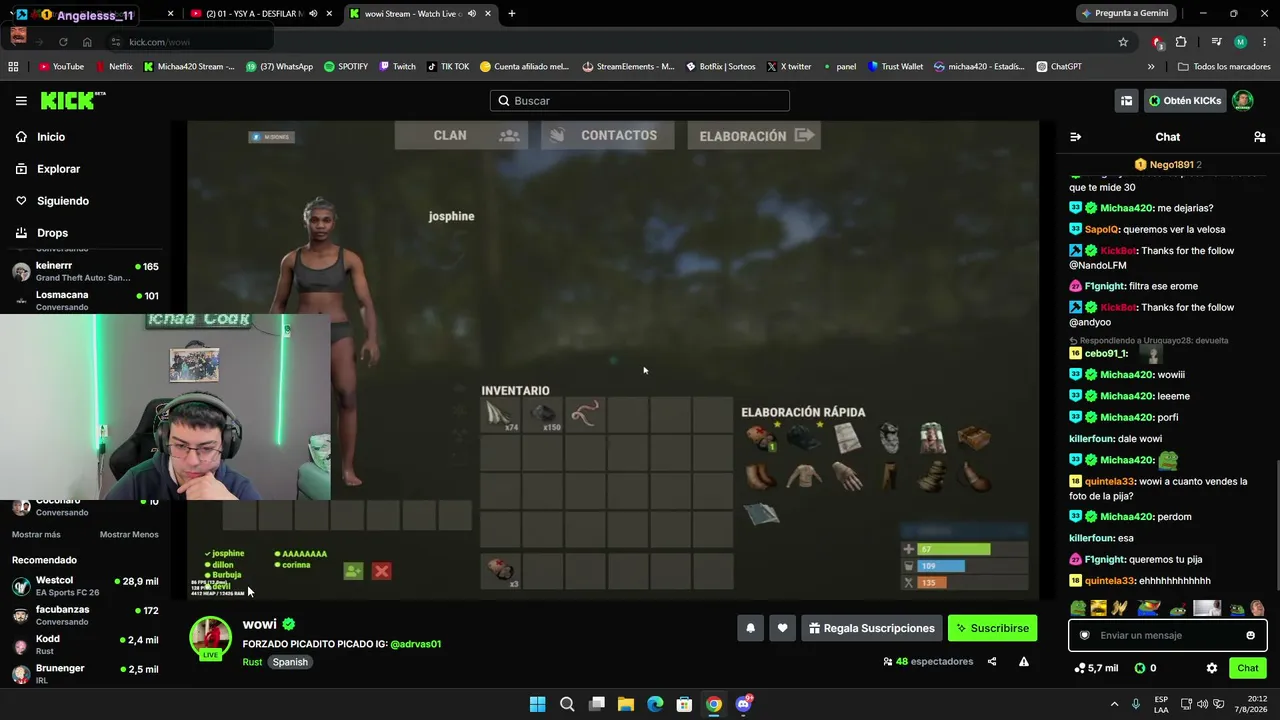Click Mostrar más in the sidebar

36,535
